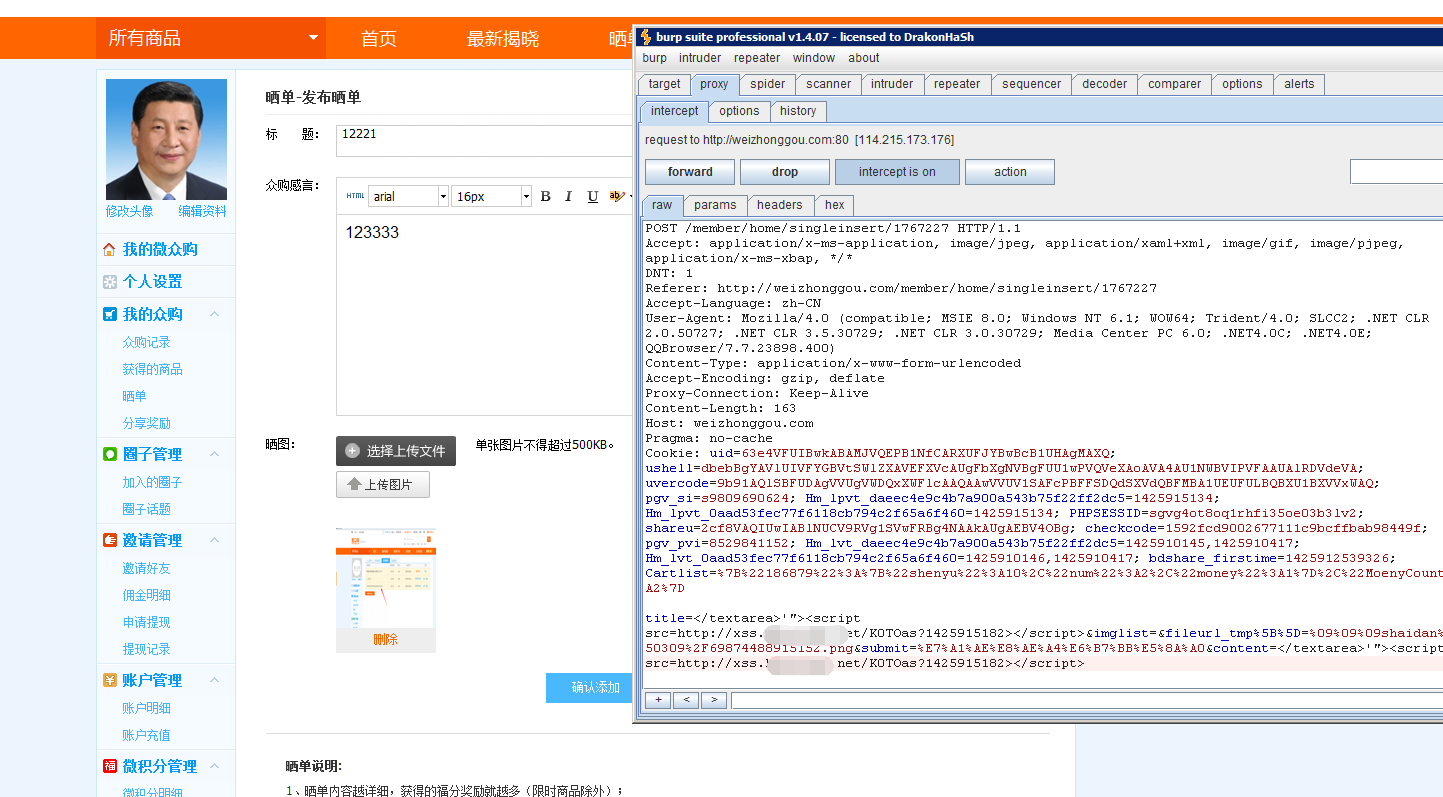
Task: Open 分享奖励 in the sidebar
Action: (x=147, y=423)
